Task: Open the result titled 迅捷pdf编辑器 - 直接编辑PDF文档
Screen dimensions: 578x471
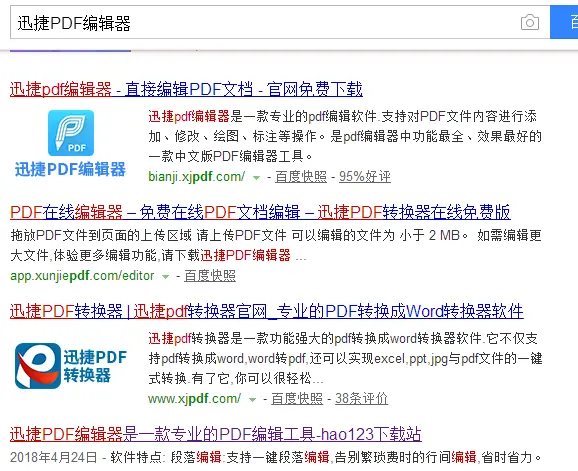Action: pos(186,89)
